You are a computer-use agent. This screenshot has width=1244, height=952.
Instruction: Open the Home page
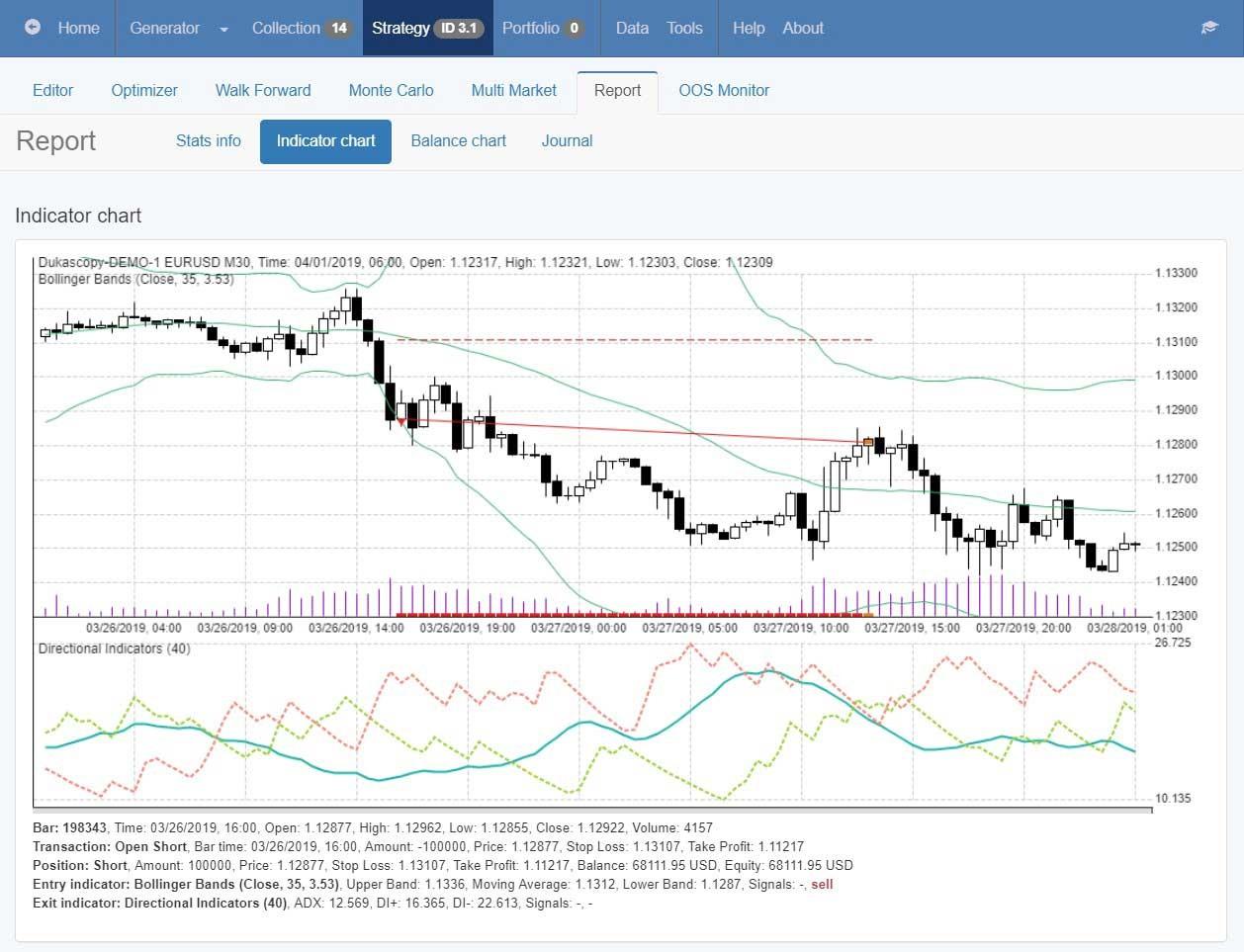point(78,28)
